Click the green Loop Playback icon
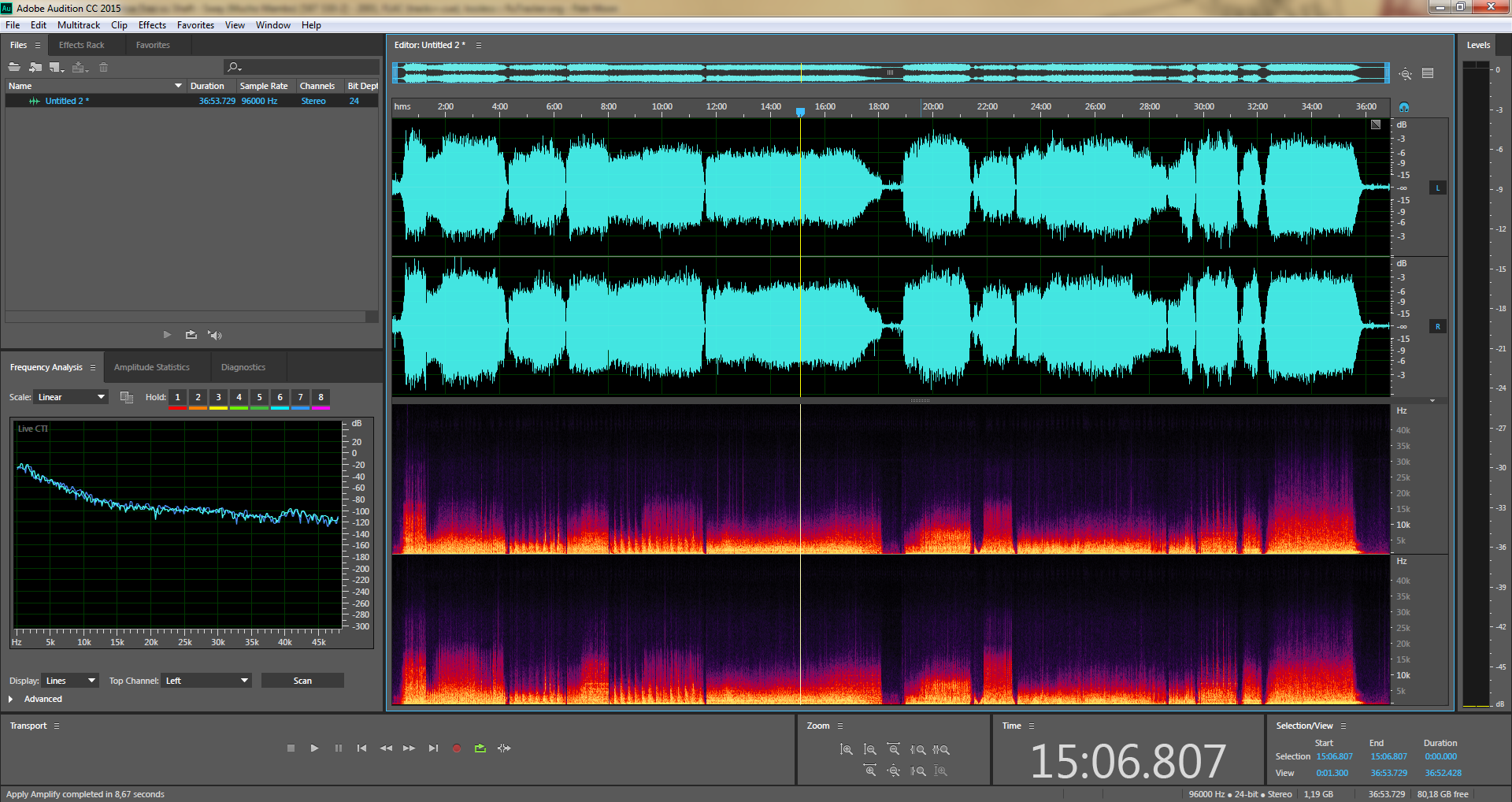The height and width of the screenshot is (802, 1512). pyautogui.click(x=480, y=748)
